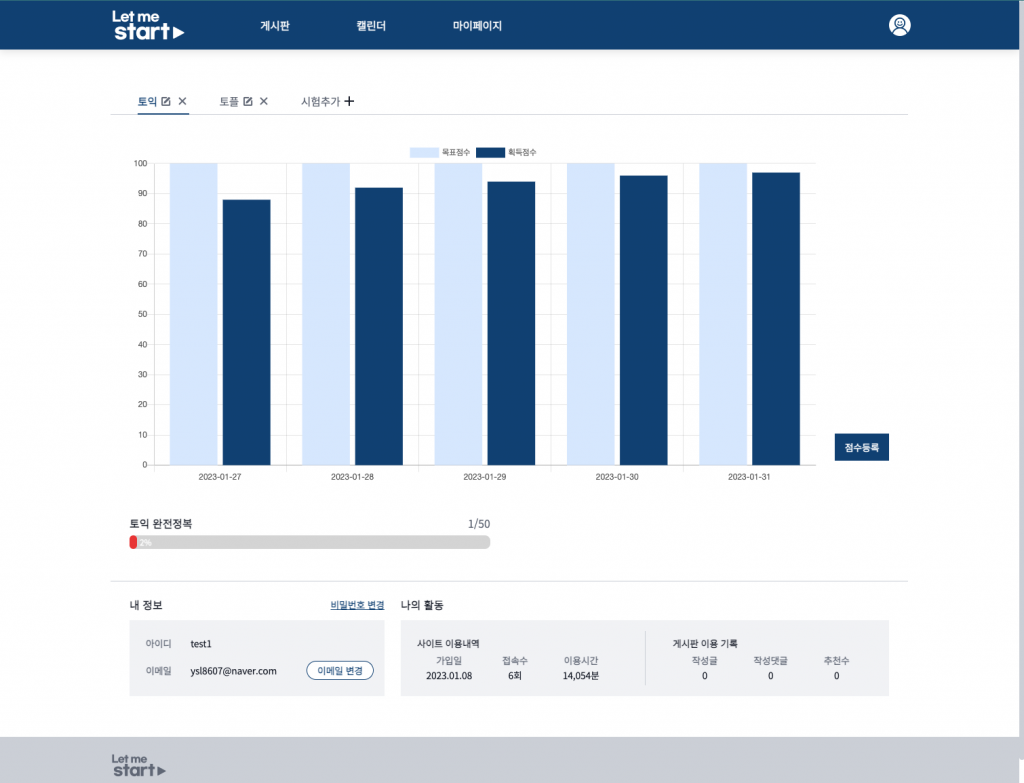1024x783 pixels.
Task: Click the Let me start footer logo
Action: [x=139, y=765]
